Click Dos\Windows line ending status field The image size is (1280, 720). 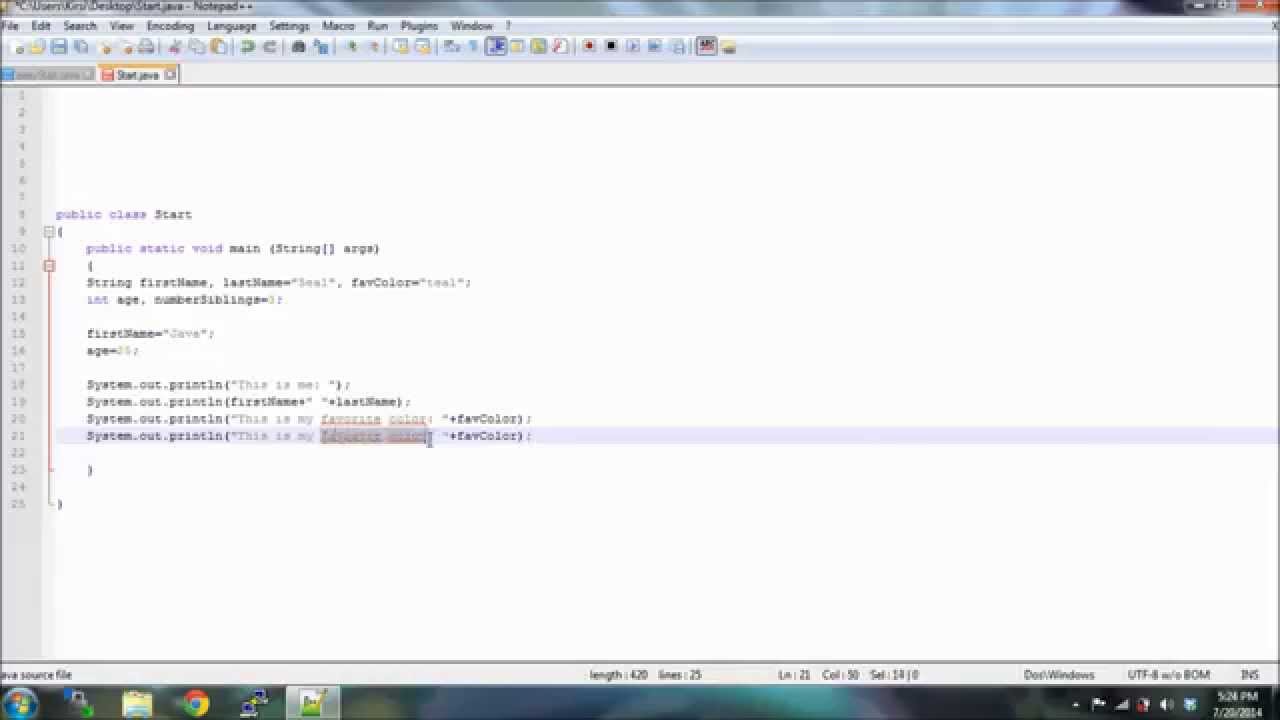coord(1059,675)
